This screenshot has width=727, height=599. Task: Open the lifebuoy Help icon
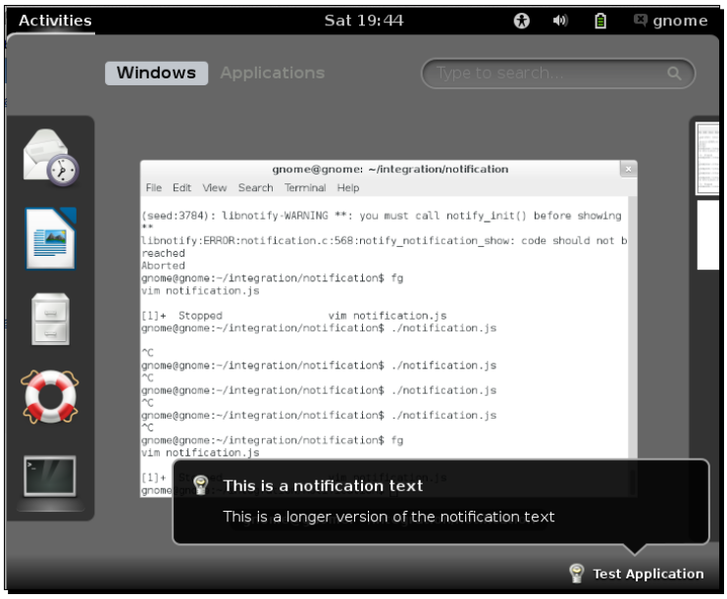click(50, 399)
